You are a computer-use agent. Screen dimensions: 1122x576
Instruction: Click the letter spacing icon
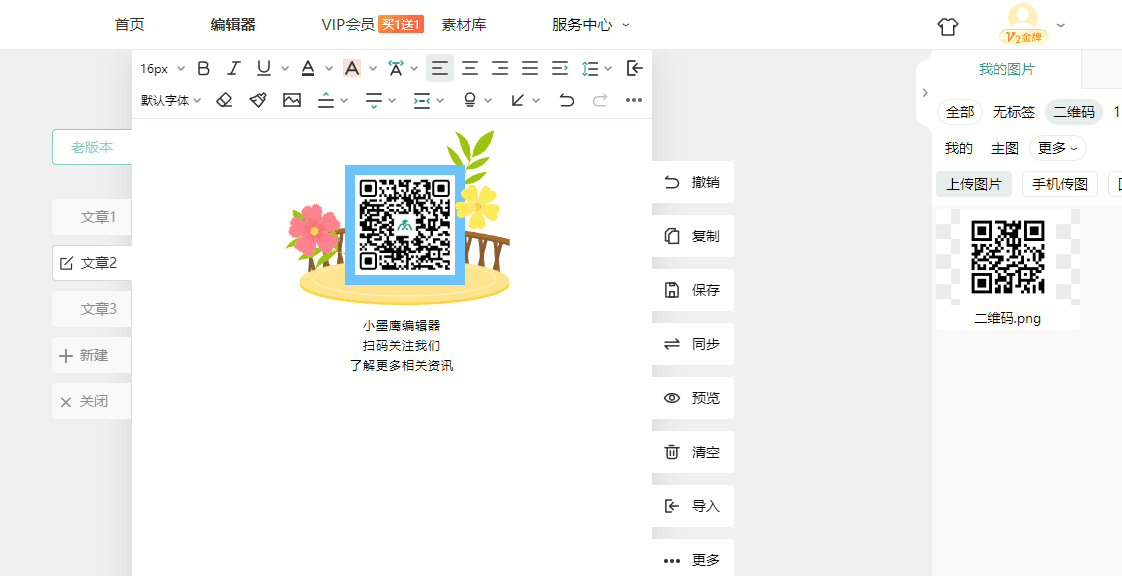pyautogui.click(x=395, y=69)
